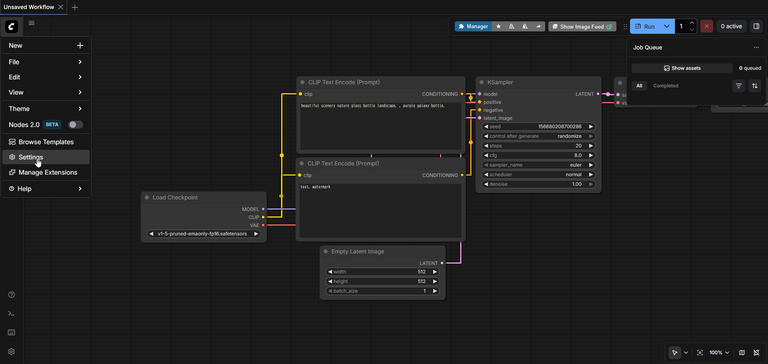Screen dimensions: 768x364
Task: Open the Run button dropdown chevron
Action: (x=667, y=26)
